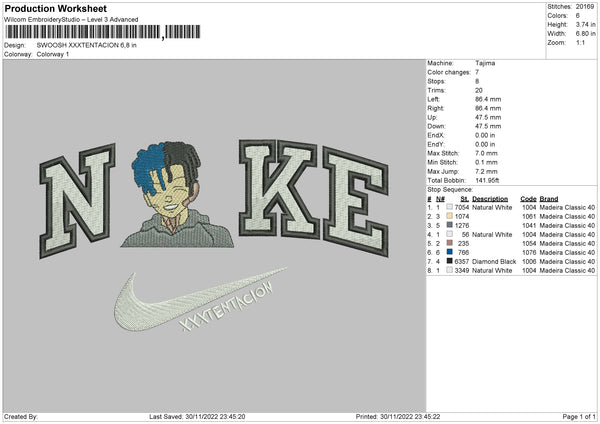Click the white swatch in stop 4
The height and width of the screenshot is (424, 600).
450,234
